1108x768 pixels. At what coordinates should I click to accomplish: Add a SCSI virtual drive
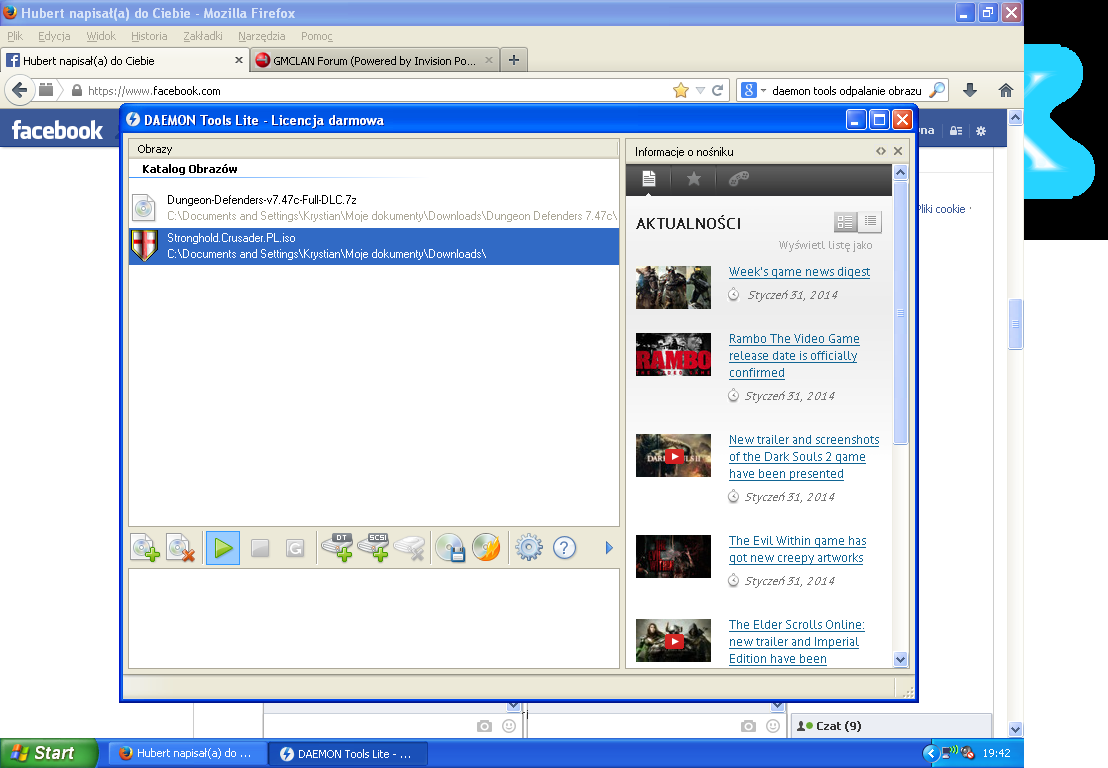373,548
